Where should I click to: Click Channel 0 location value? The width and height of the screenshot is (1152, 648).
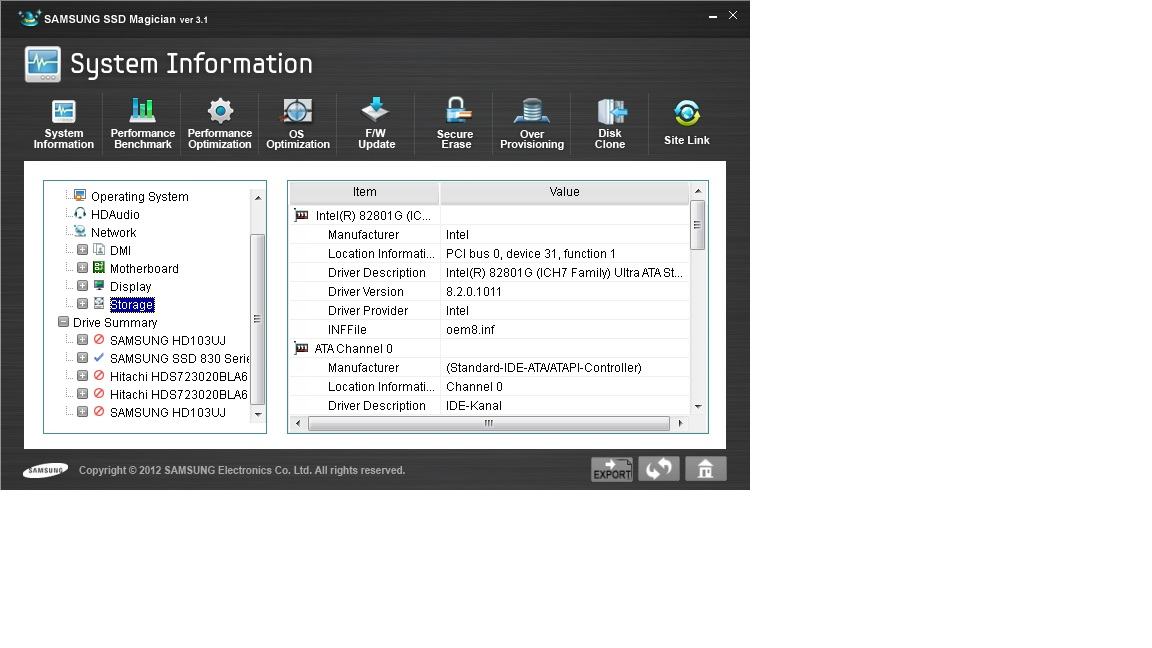(474, 386)
